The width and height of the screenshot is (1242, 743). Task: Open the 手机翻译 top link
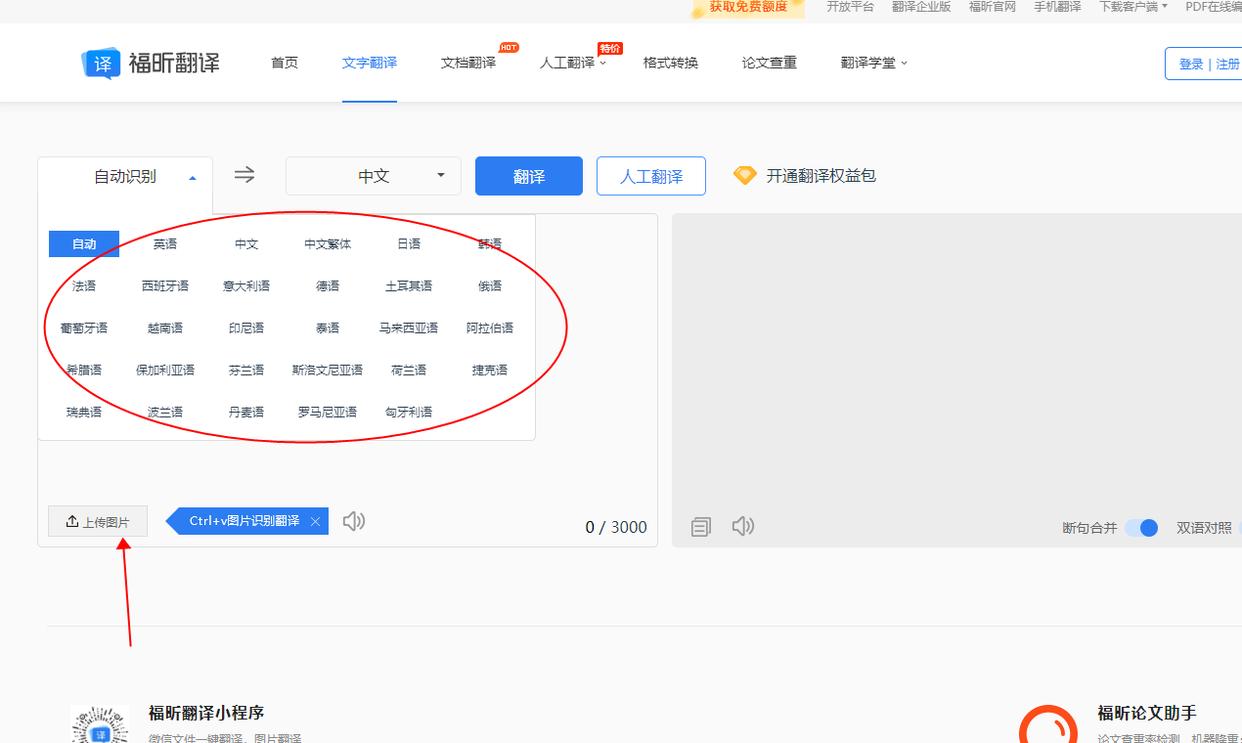click(x=1057, y=7)
